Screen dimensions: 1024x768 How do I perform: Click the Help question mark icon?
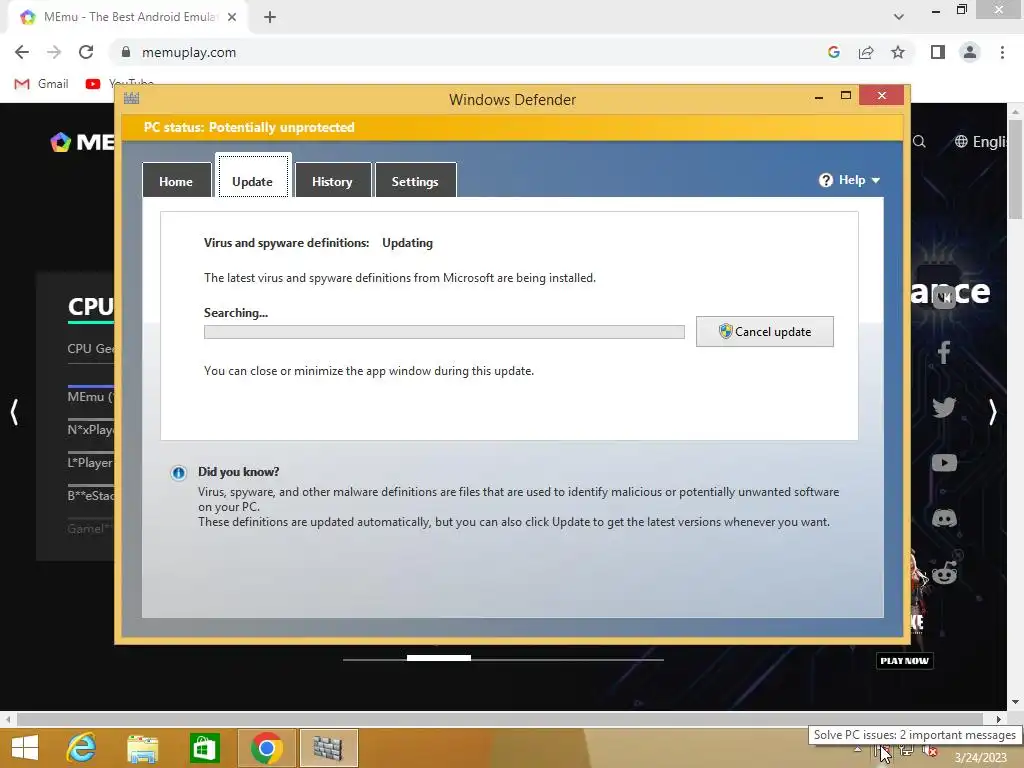tap(825, 180)
